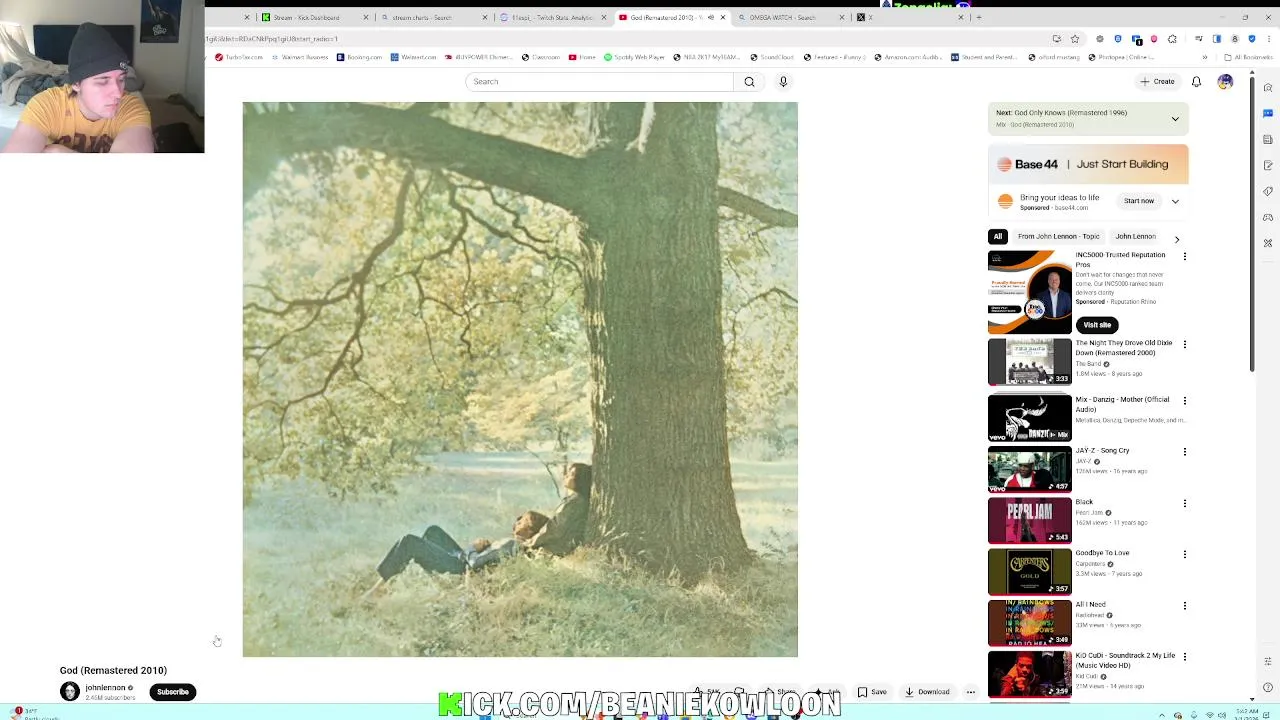Open options for The Night They Drove Old Dixie Down
This screenshot has width=1280, height=720.
click(1185, 344)
